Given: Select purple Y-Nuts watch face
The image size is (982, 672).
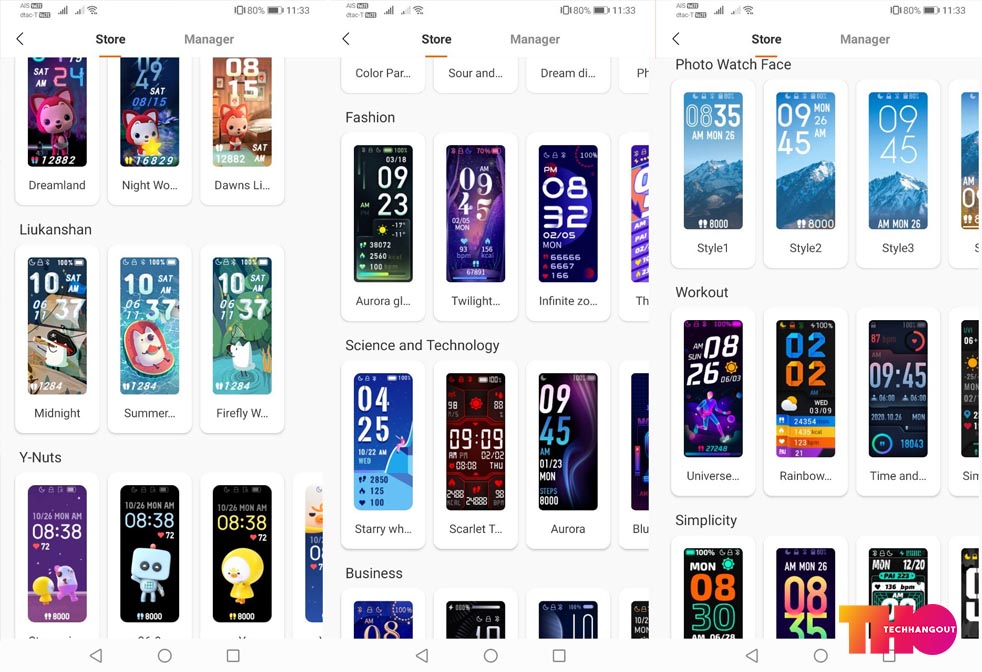Looking at the screenshot, I should (x=57, y=556).
